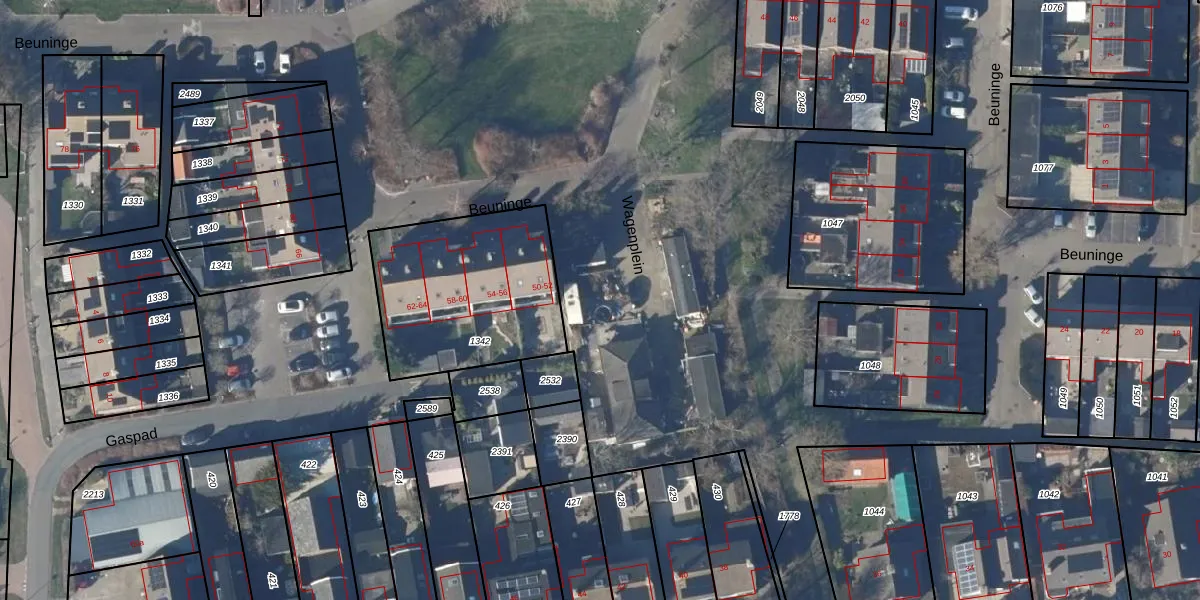Click house number label 50-52
Screen dimensions: 1200x600
point(542,287)
